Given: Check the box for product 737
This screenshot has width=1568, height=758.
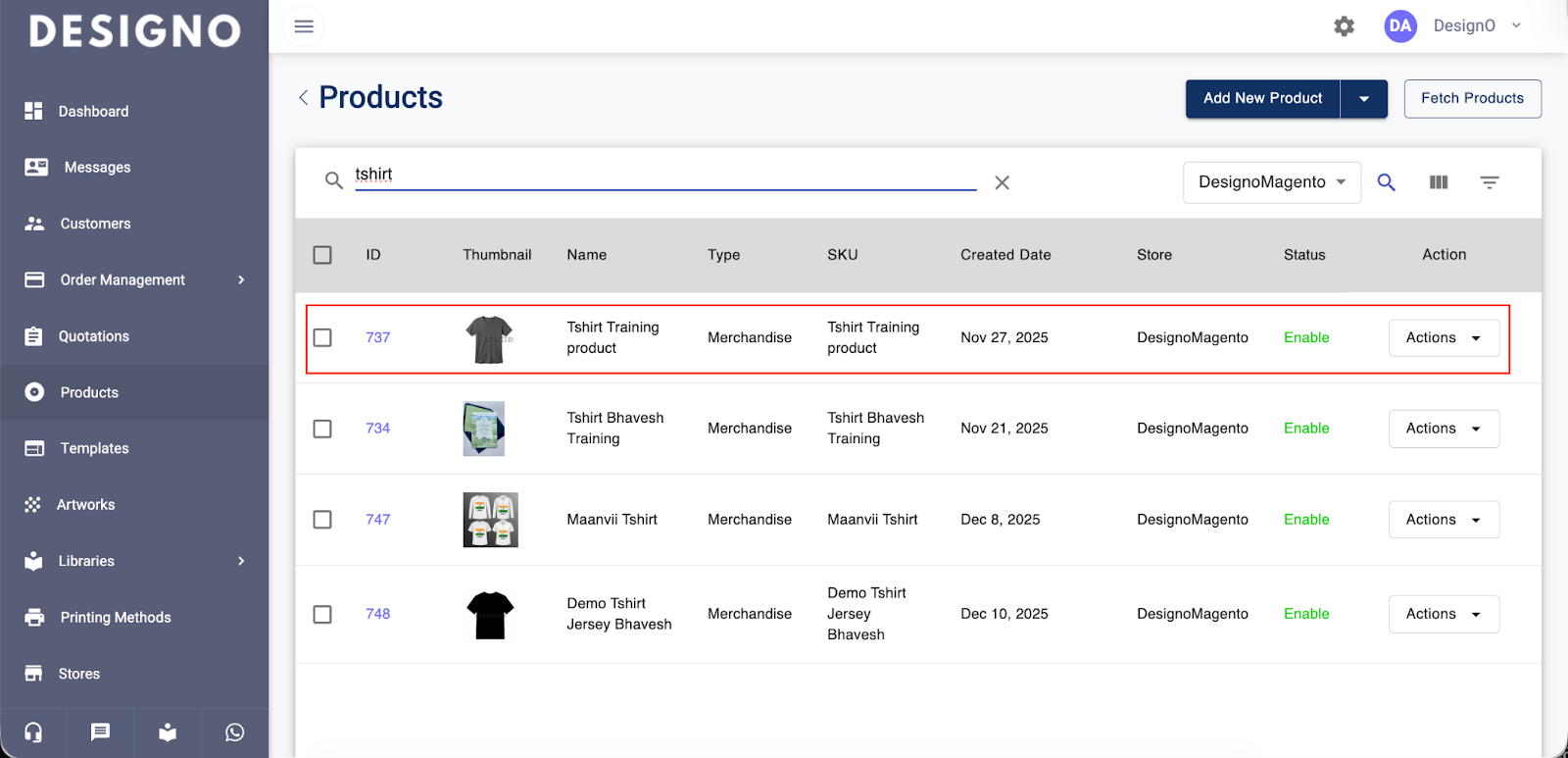Looking at the screenshot, I should point(322,337).
